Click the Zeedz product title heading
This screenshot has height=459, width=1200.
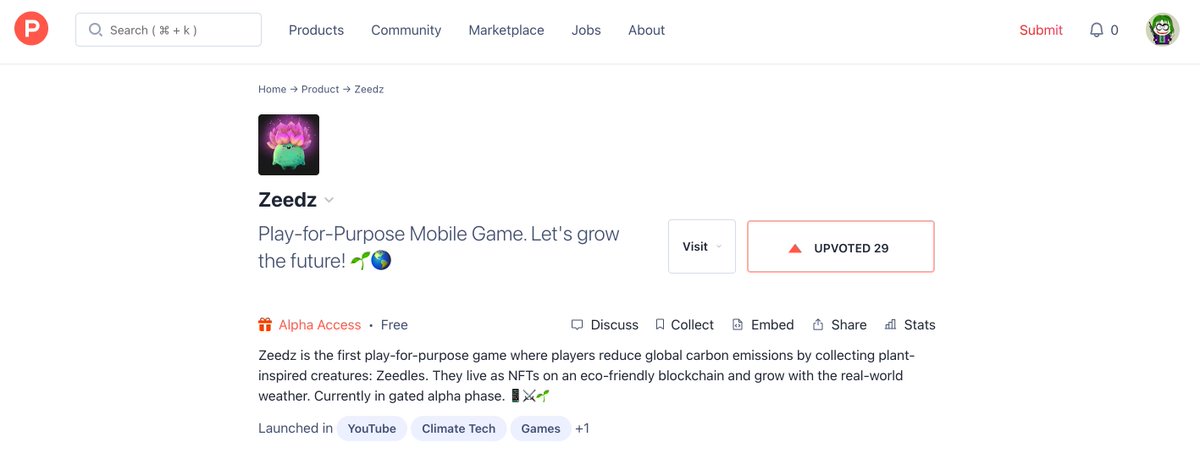click(x=287, y=200)
